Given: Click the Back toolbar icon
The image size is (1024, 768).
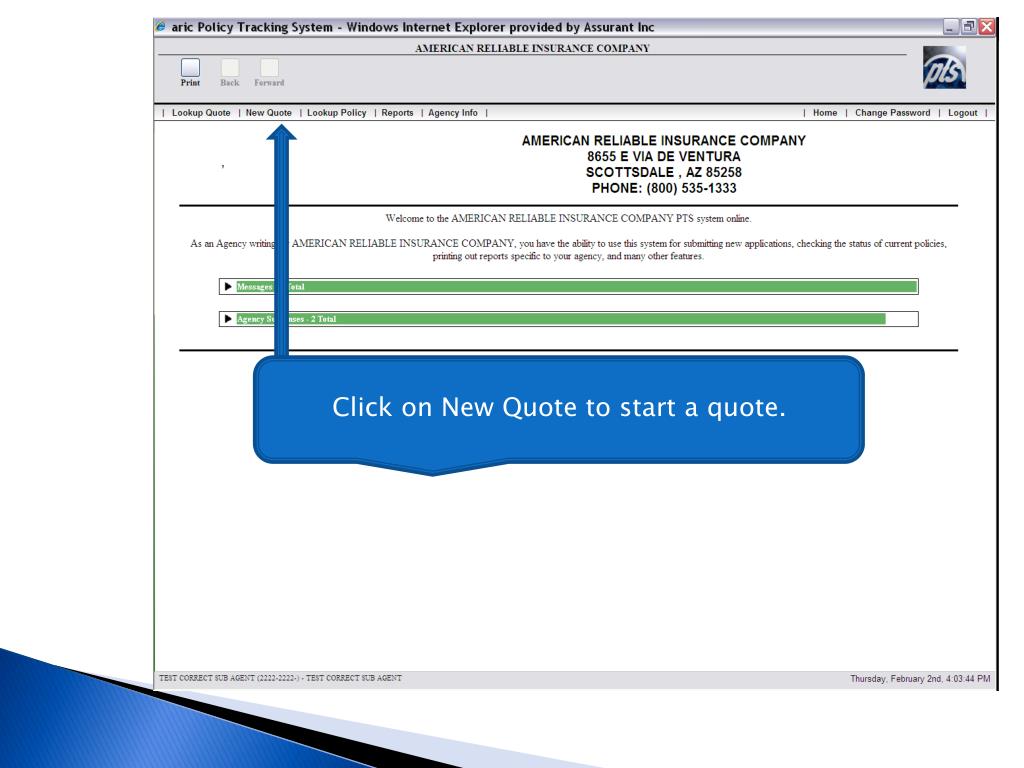Looking at the screenshot, I should click(230, 68).
